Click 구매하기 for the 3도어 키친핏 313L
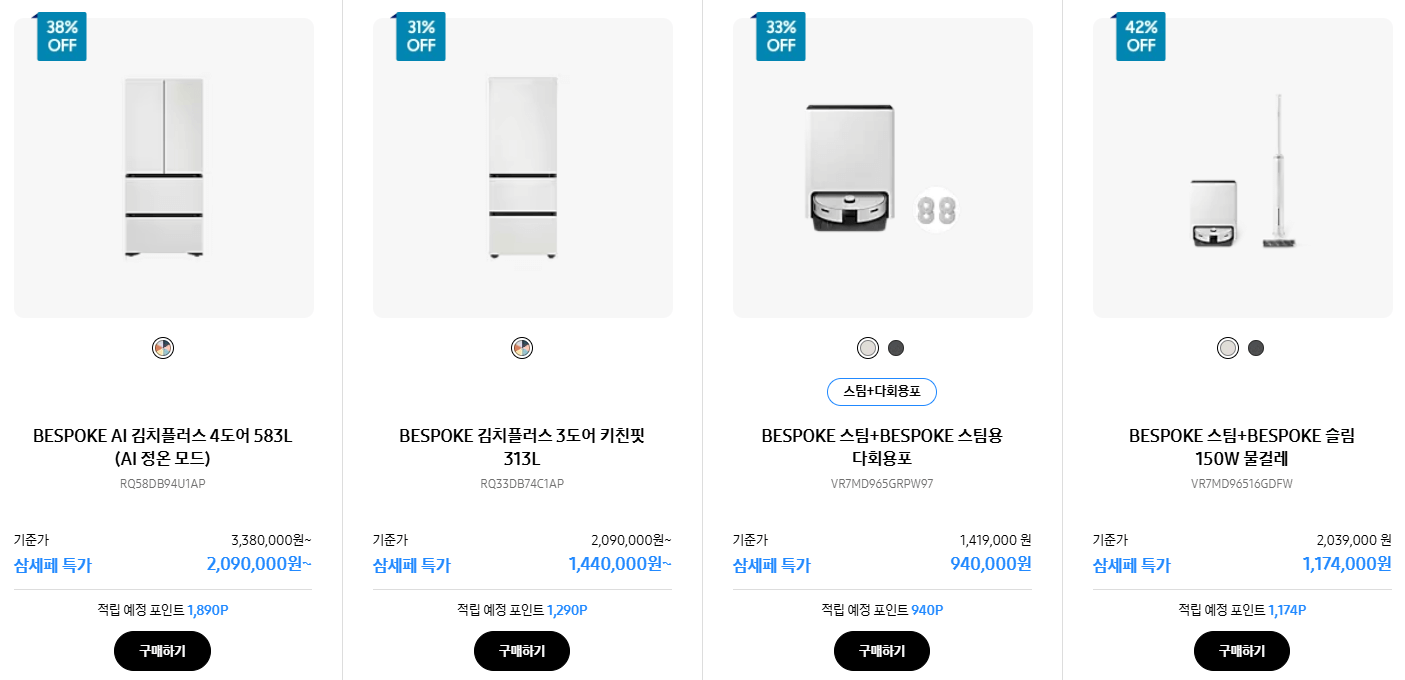 pos(522,651)
